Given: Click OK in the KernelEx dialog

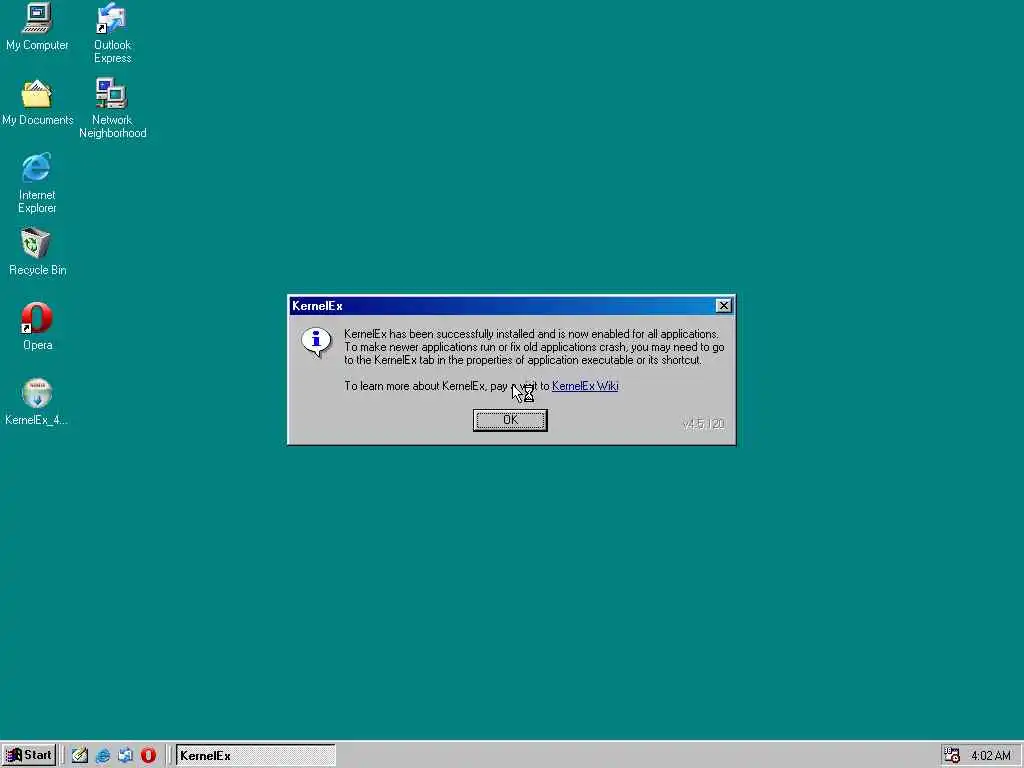Looking at the screenshot, I should pyautogui.click(x=510, y=420).
